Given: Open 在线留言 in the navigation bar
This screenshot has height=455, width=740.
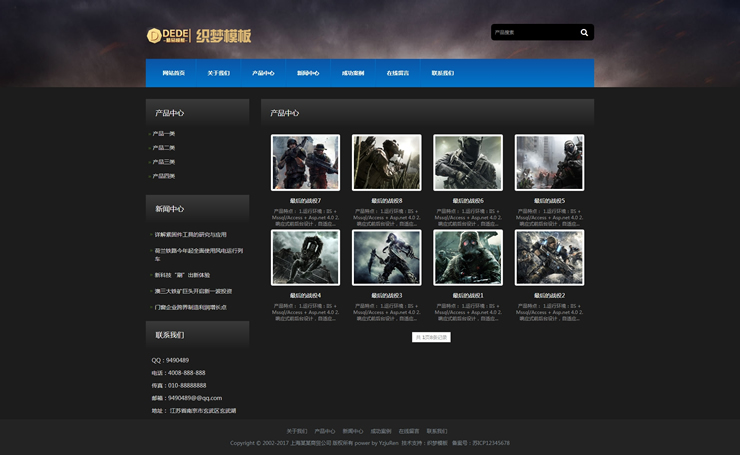Looking at the screenshot, I should pyautogui.click(x=398, y=73).
